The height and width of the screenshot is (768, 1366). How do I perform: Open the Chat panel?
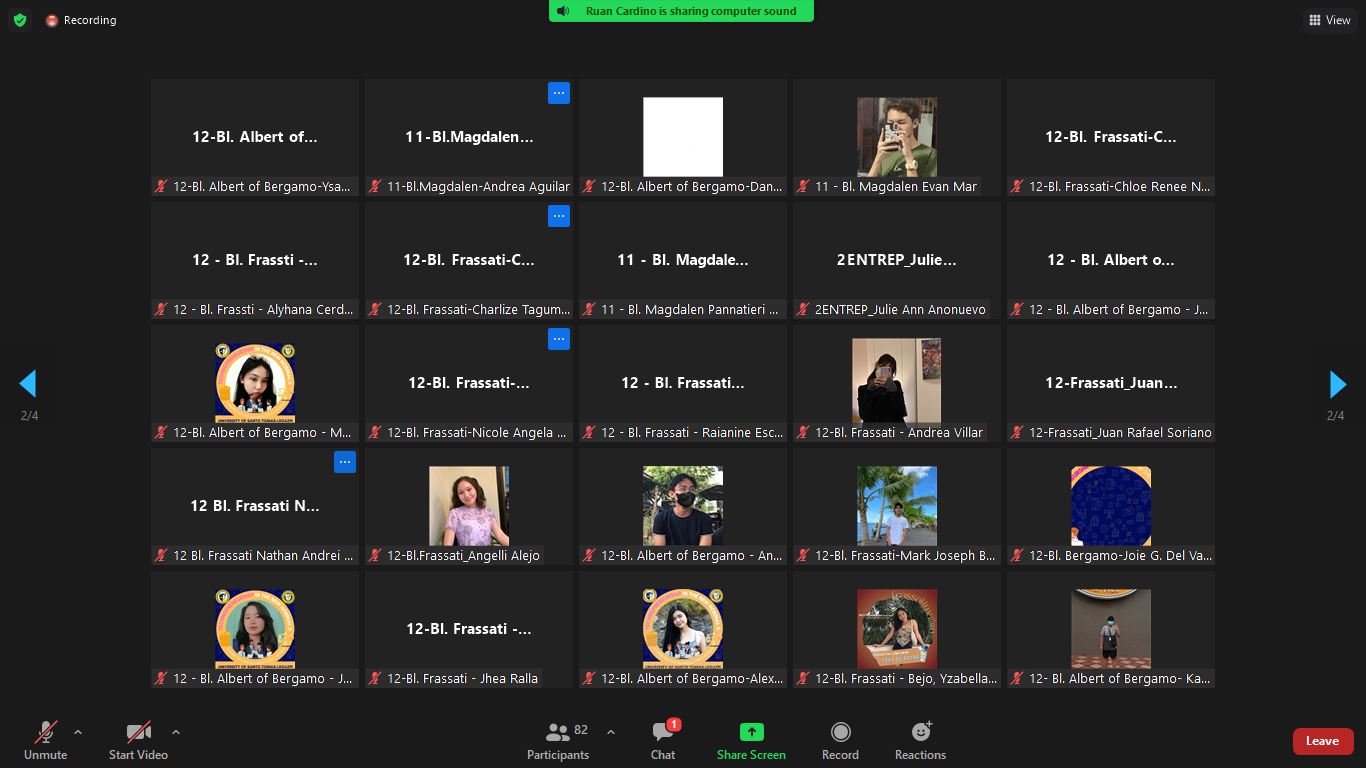point(662,741)
